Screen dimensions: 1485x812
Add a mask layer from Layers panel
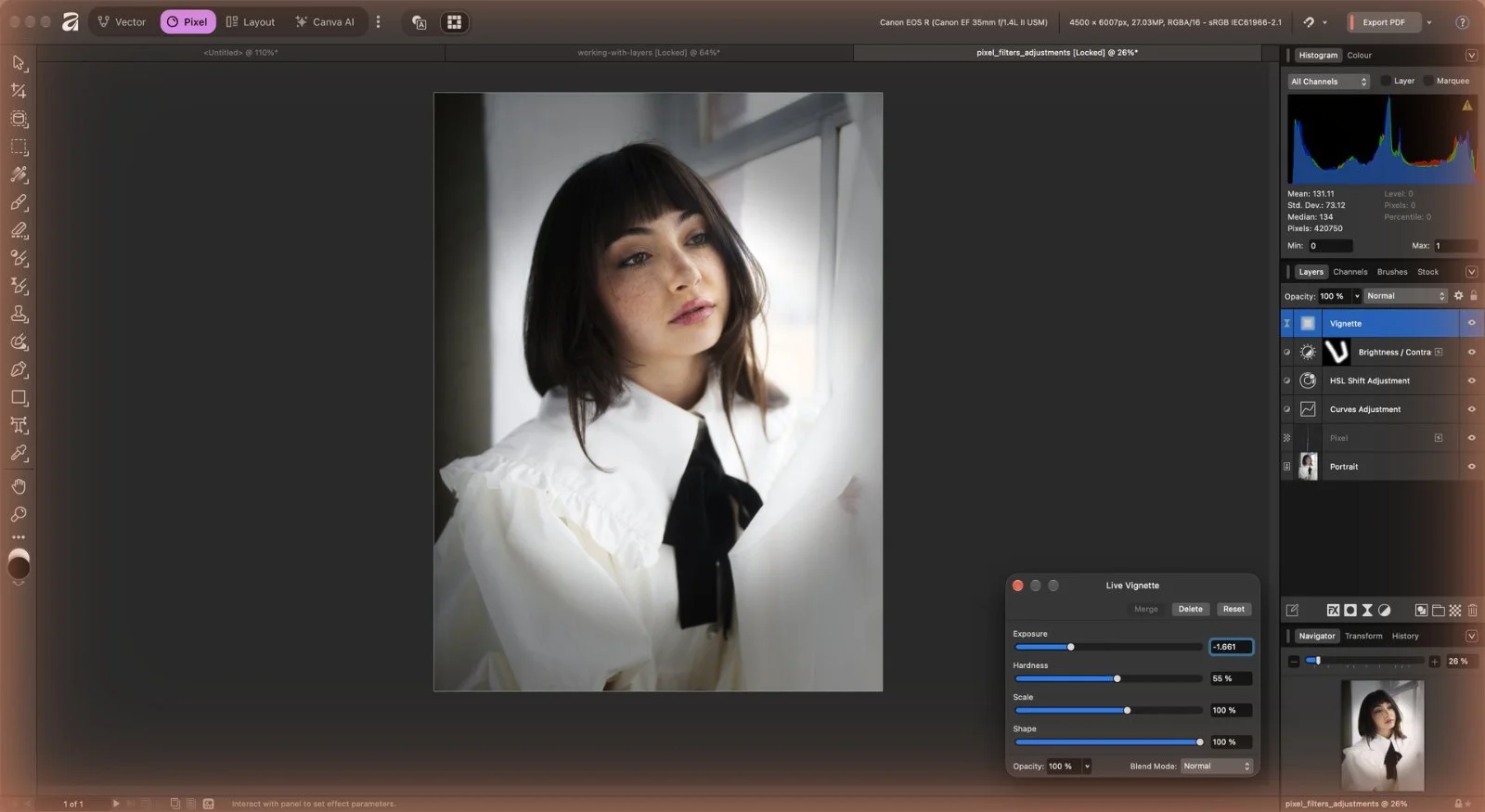point(1350,610)
